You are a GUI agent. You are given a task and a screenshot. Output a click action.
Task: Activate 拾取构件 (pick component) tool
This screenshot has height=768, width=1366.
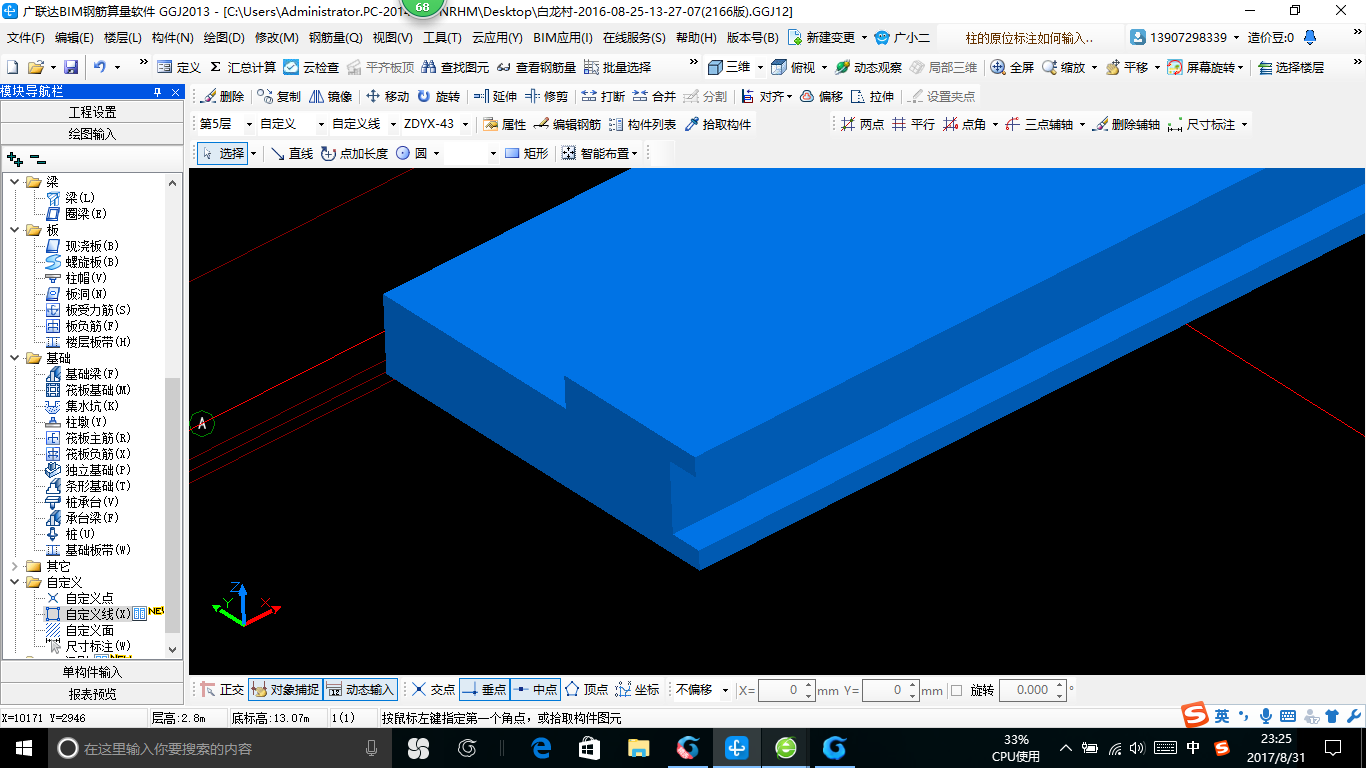point(718,125)
